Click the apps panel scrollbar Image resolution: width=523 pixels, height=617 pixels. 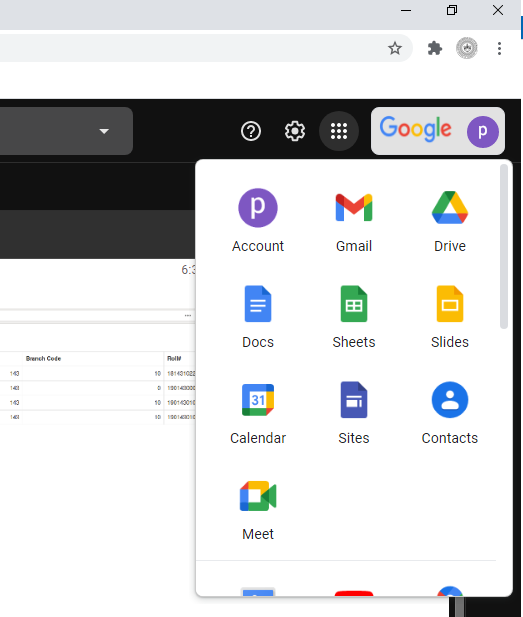pos(504,246)
